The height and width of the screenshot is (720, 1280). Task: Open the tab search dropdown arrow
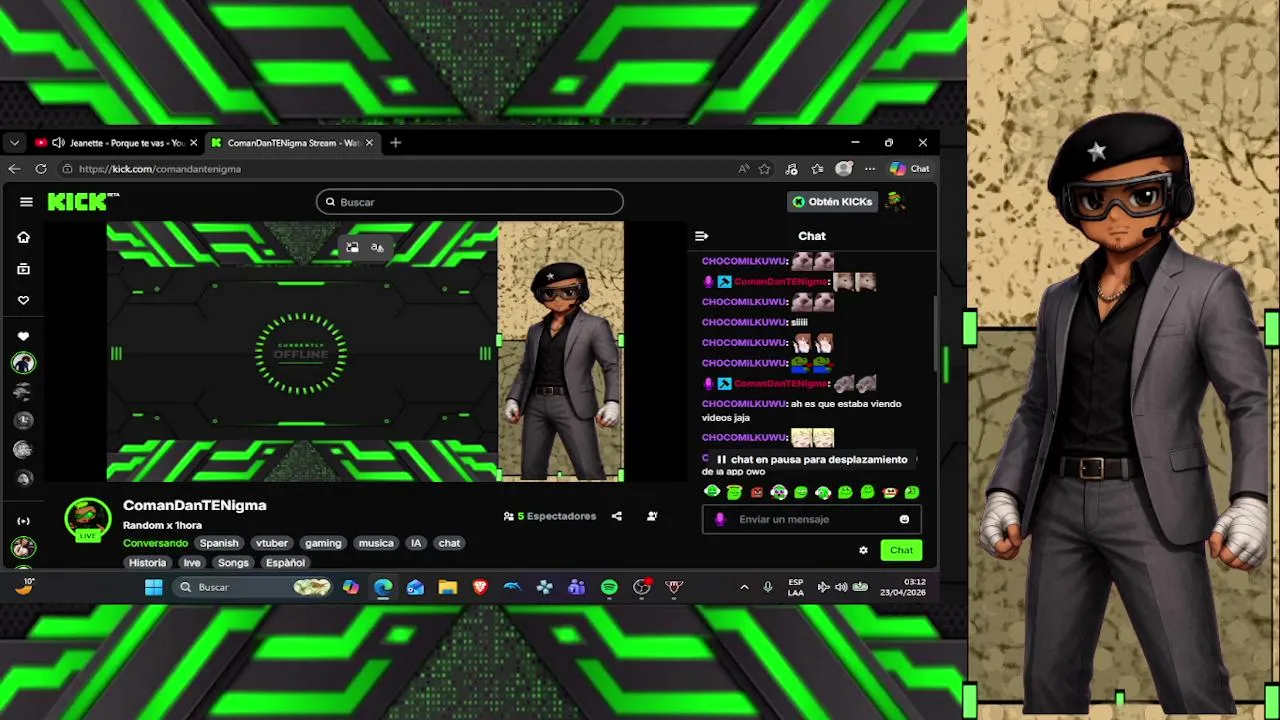tap(14, 143)
